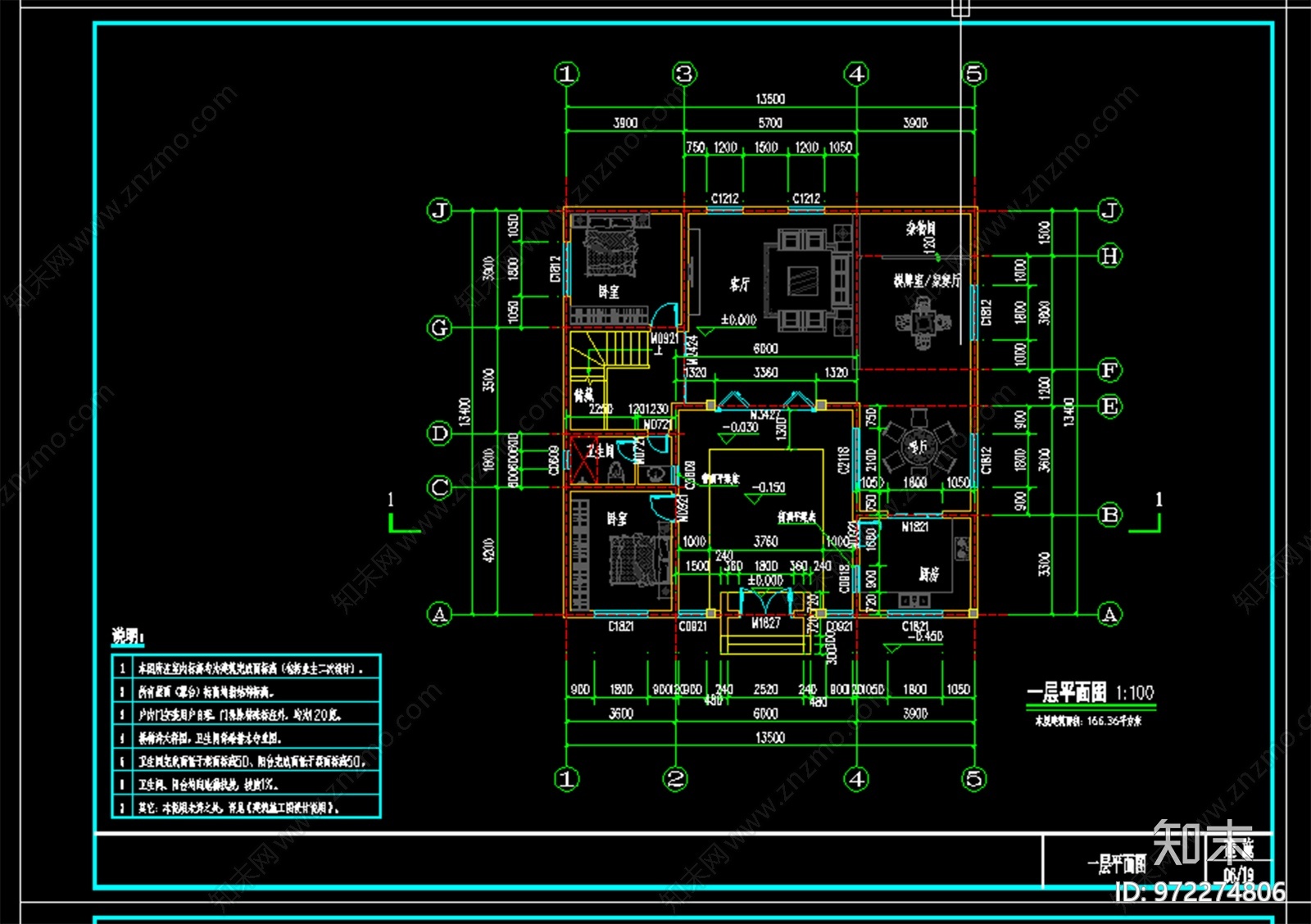This screenshot has width=1311, height=924.
Task: Select the axis bubble labeled D
Action: tap(440, 433)
